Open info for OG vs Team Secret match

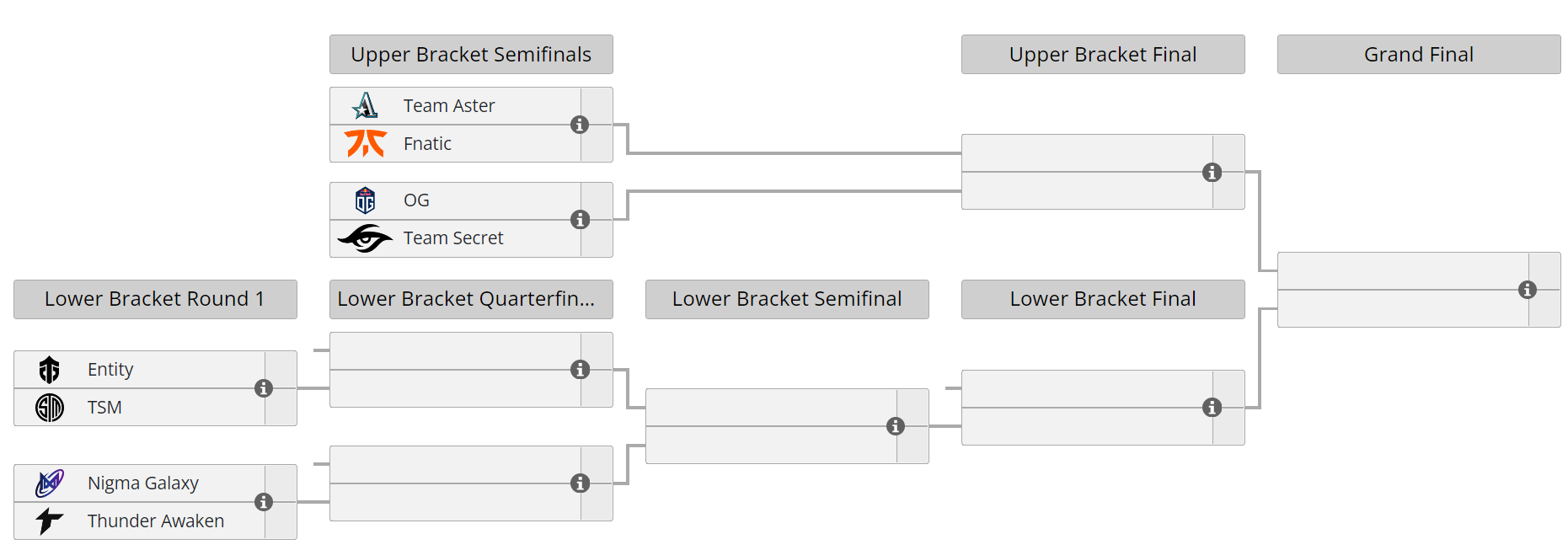click(580, 220)
